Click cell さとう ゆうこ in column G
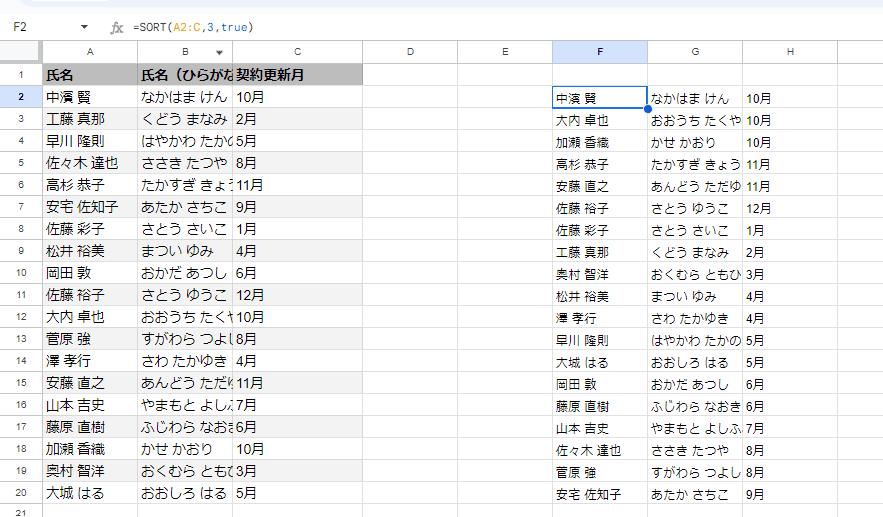Screen dimensions: 883x517 point(695,208)
